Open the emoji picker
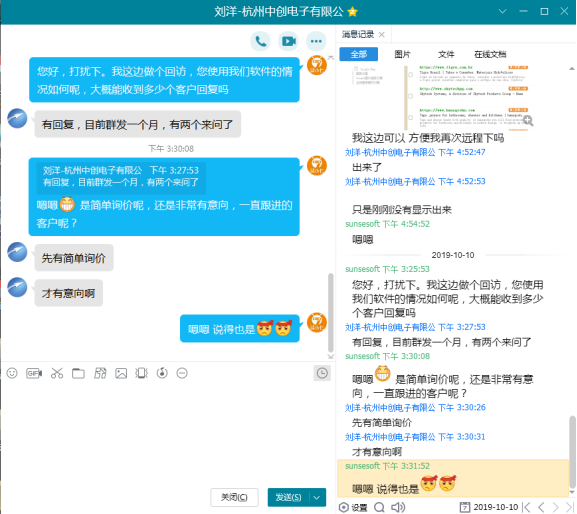The image size is (577, 514). [x=12, y=373]
